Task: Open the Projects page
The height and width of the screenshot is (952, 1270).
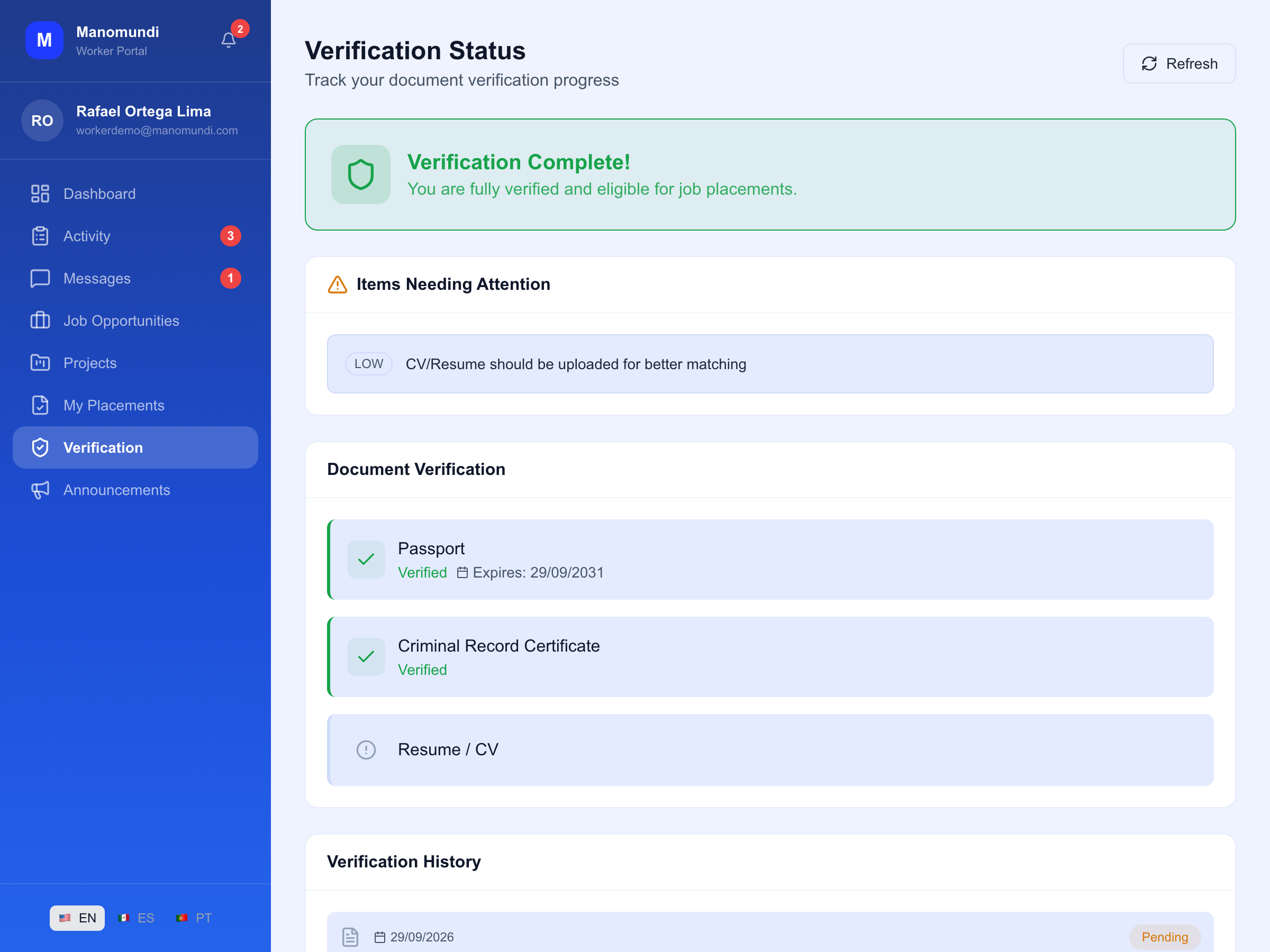Action: tap(135, 363)
